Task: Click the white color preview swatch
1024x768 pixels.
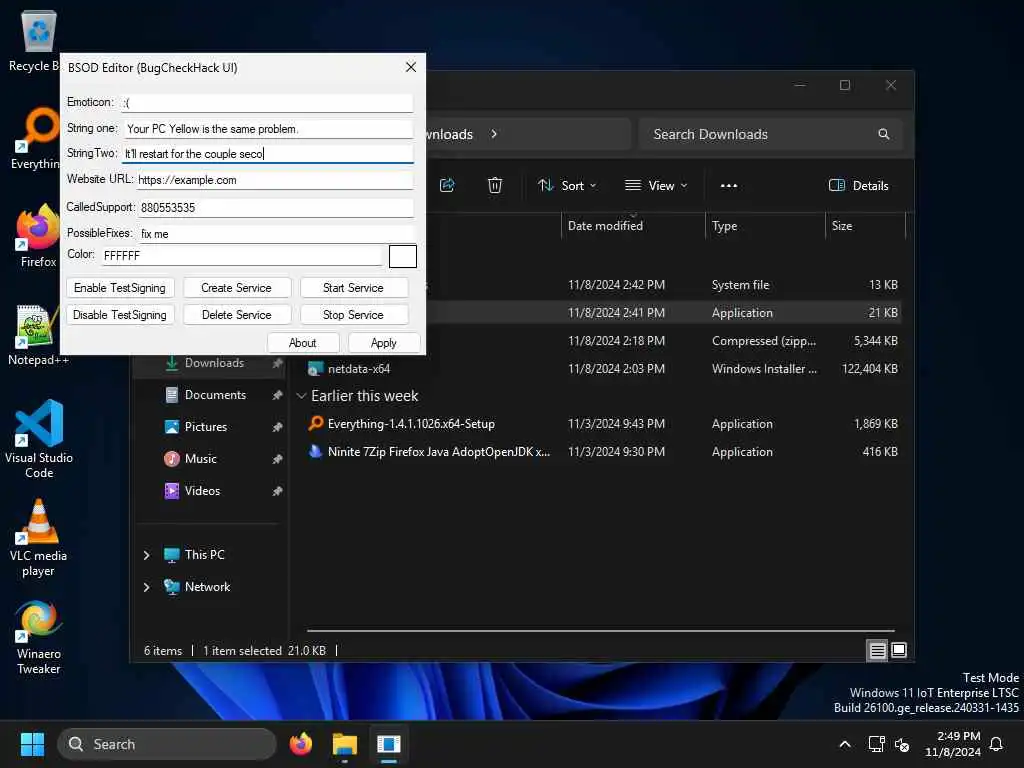Action: (402, 256)
